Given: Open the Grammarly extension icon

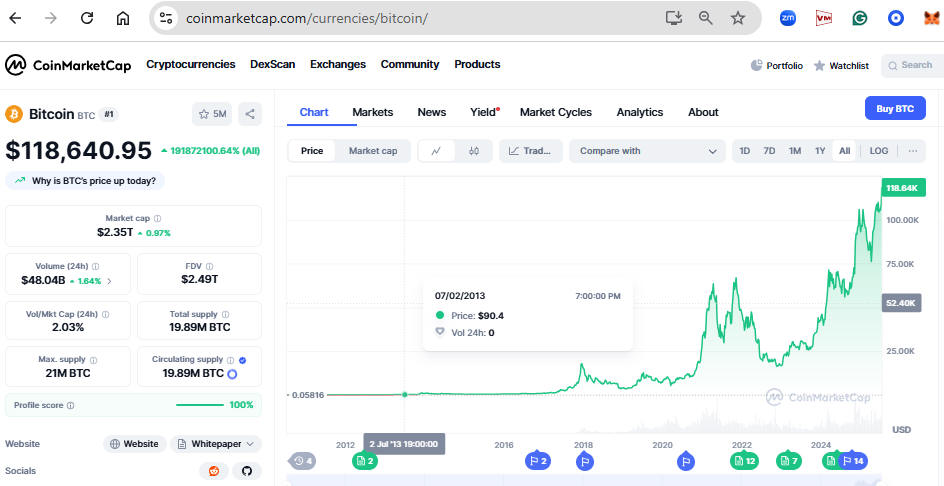Looking at the screenshot, I should pos(860,18).
